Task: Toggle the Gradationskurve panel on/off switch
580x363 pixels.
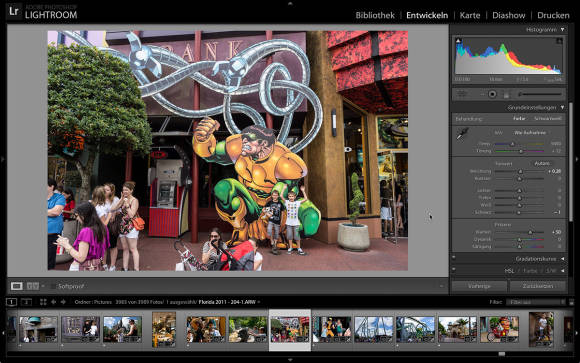Action: 454,258
